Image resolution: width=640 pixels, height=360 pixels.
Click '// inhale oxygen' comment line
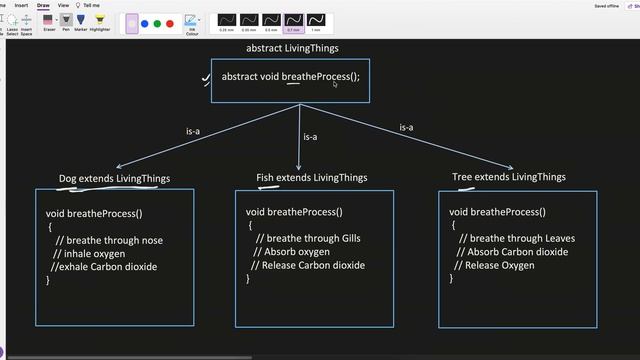pyautogui.click(x=89, y=254)
